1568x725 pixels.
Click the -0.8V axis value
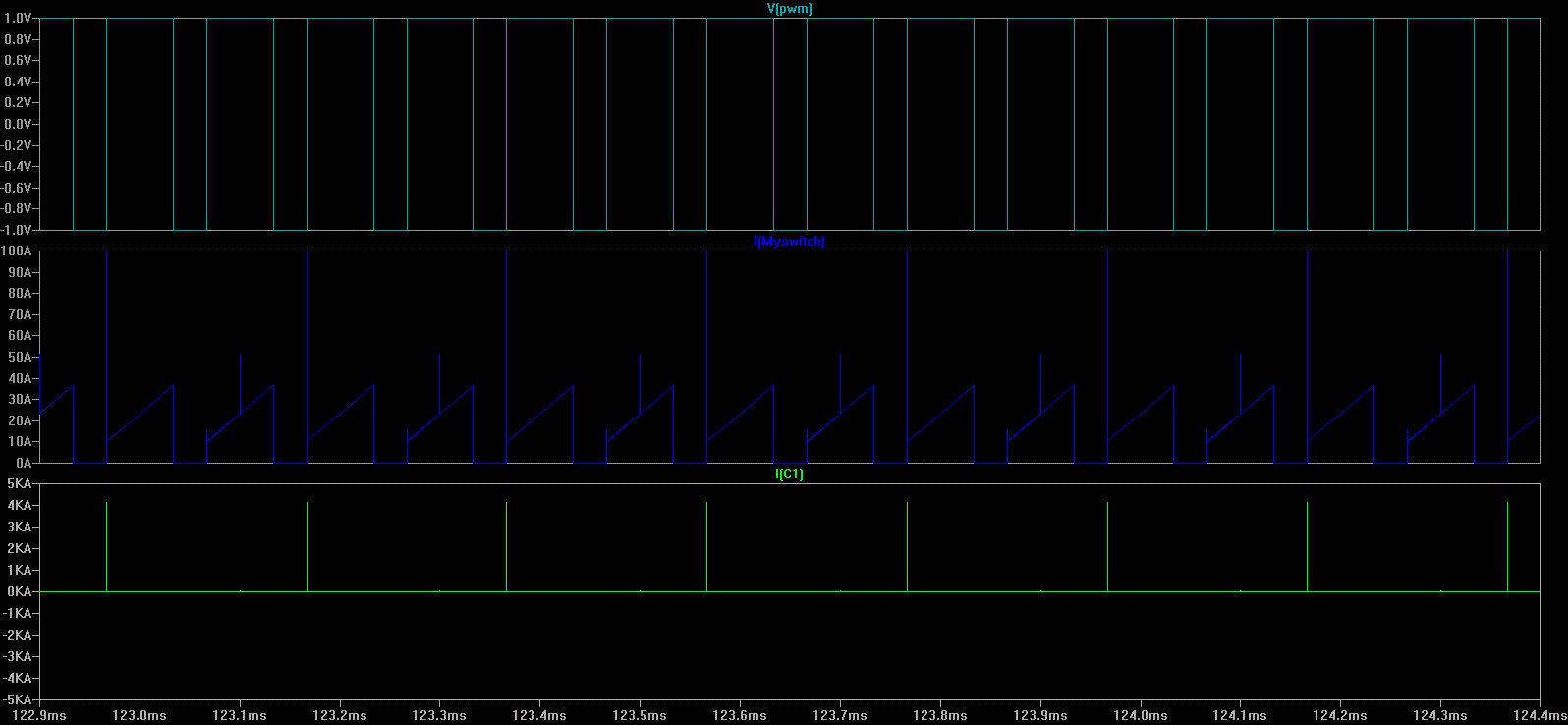(15, 208)
